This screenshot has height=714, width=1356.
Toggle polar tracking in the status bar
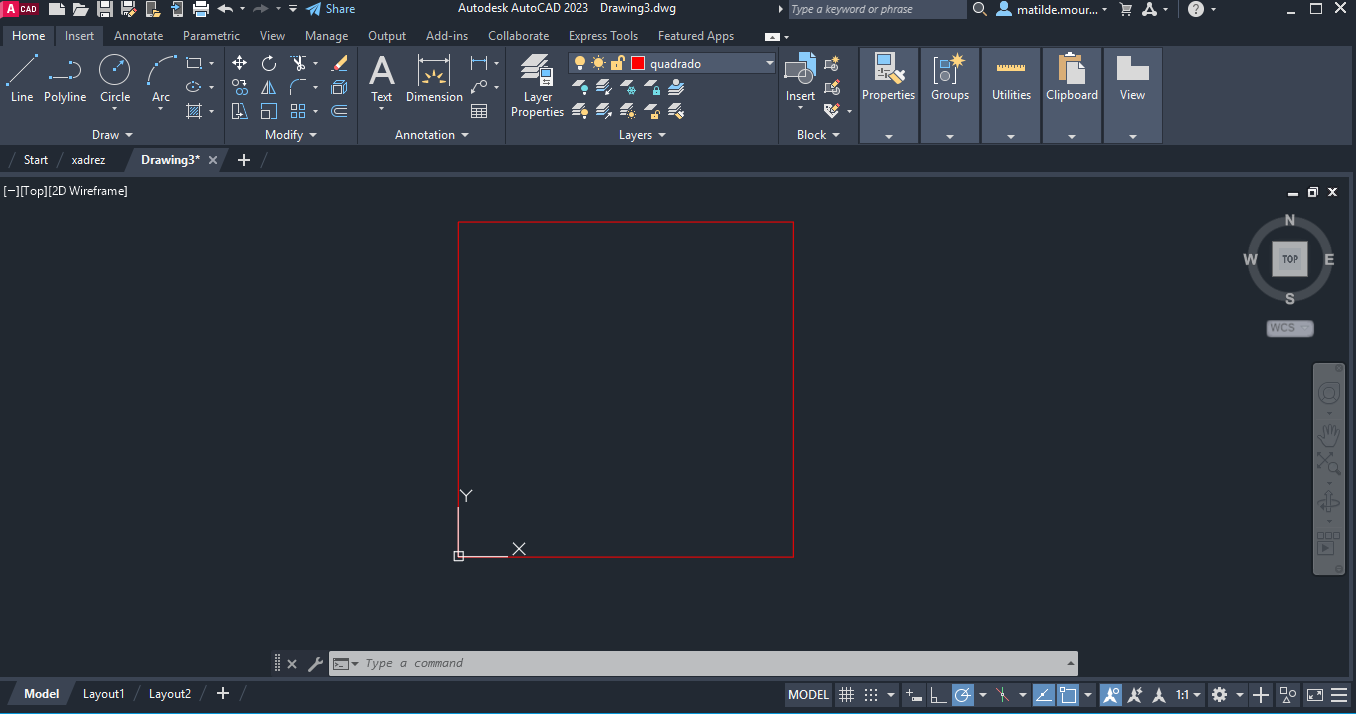963,695
